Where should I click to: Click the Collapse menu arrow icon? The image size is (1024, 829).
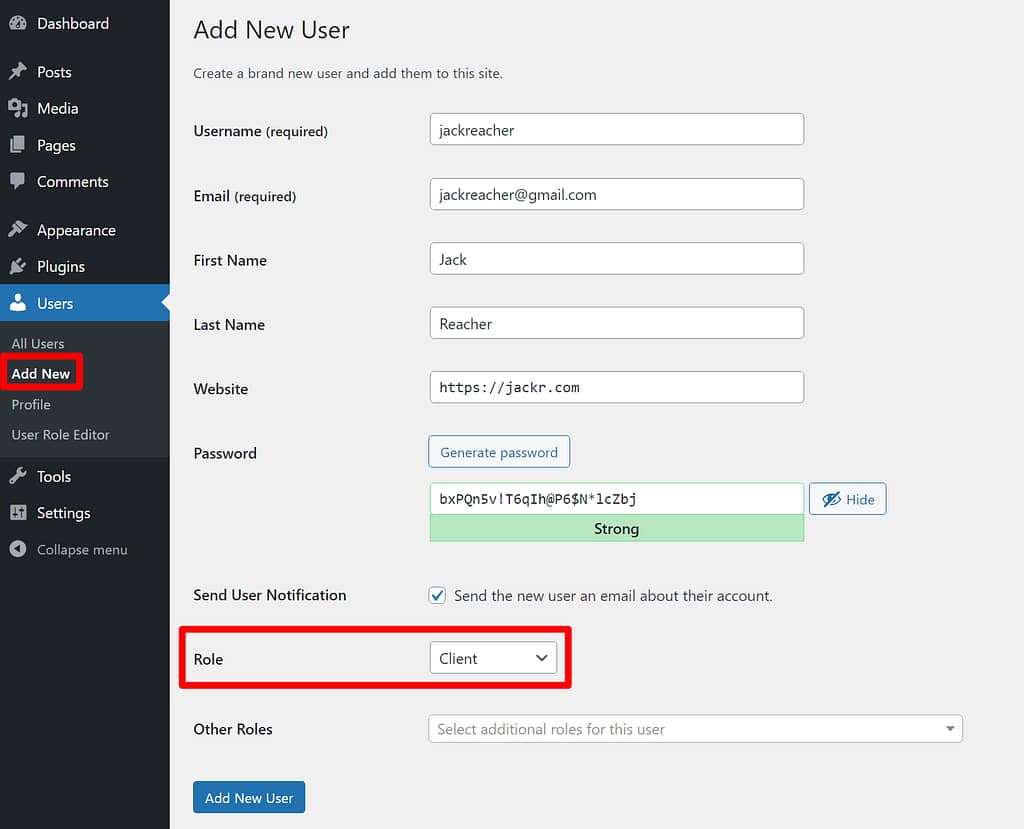pos(18,549)
